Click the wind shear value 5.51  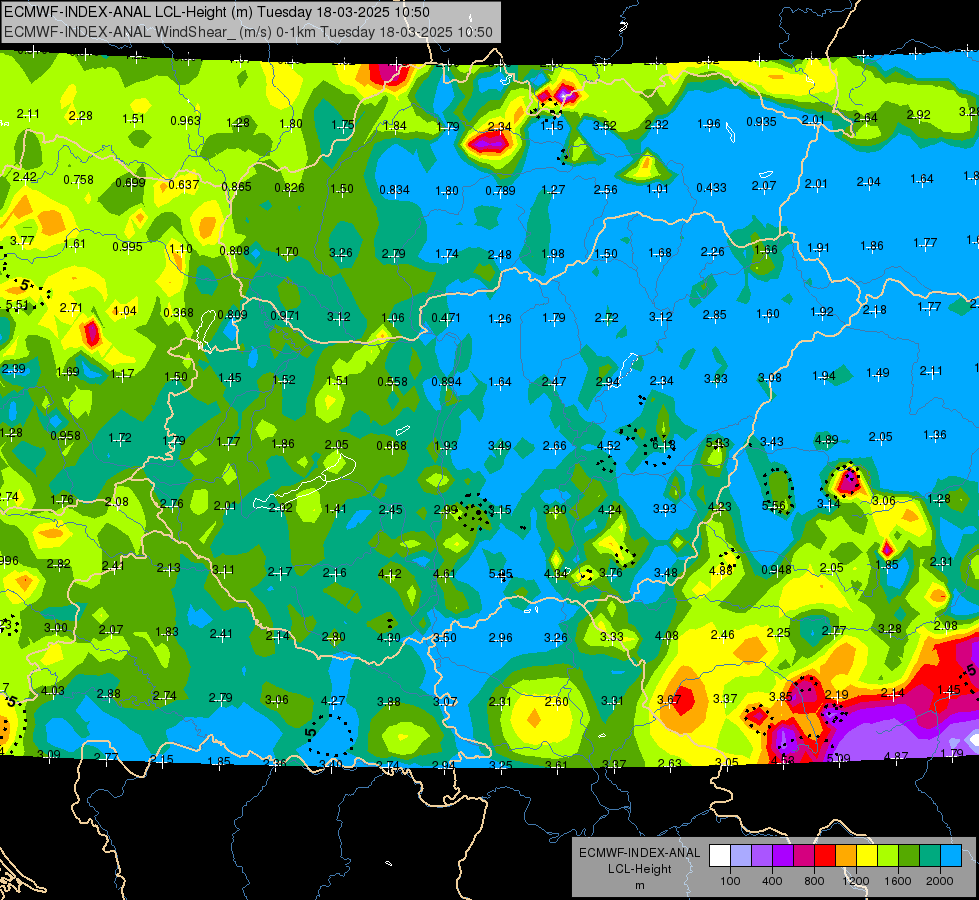point(17,305)
